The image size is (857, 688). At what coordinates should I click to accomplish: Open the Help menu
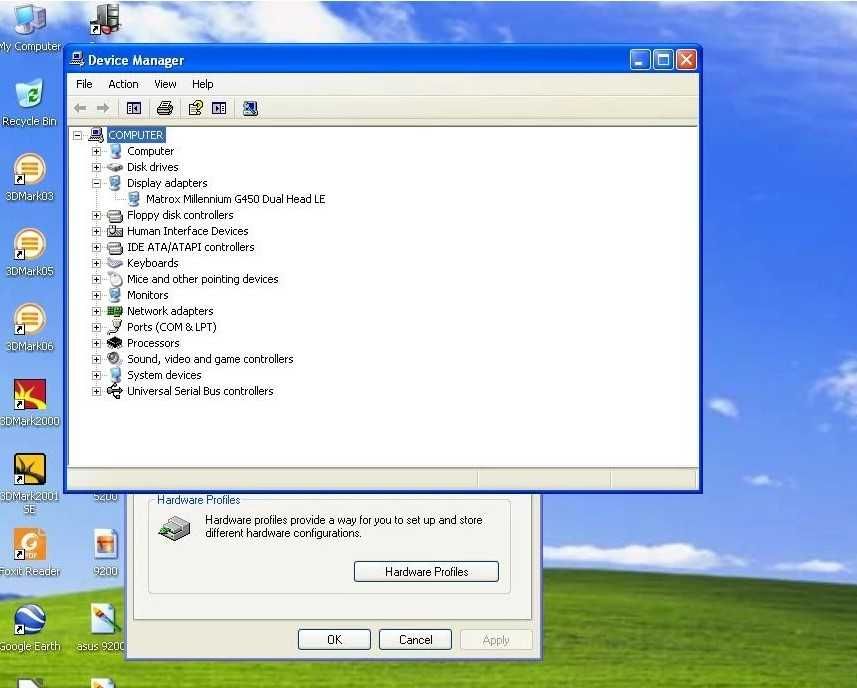[203, 84]
